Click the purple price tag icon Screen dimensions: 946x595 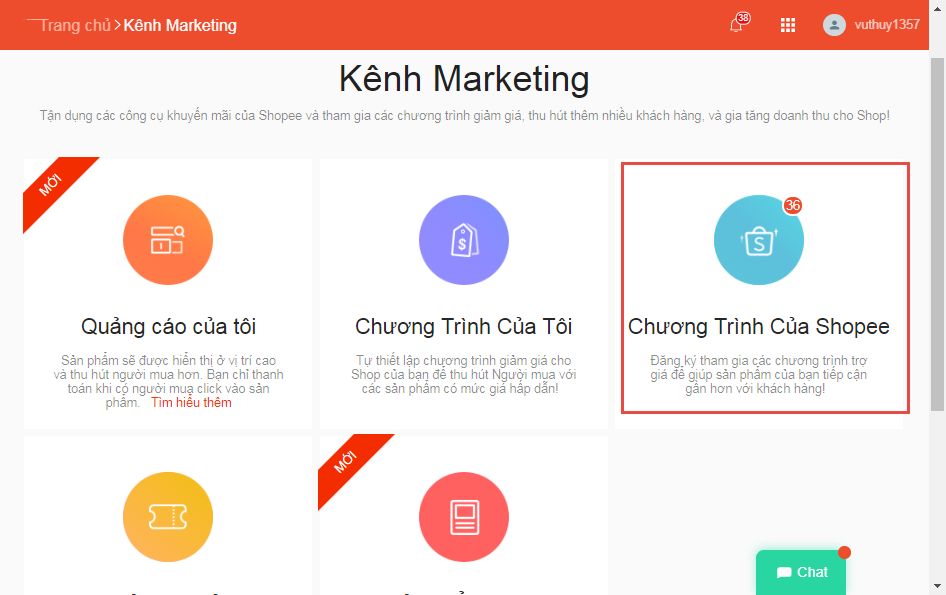click(464, 240)
